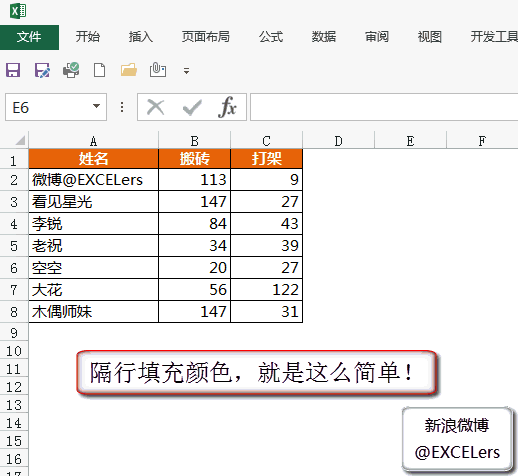Open the print preview printer icon
This screenshot has height=476, width=518.
71,70
